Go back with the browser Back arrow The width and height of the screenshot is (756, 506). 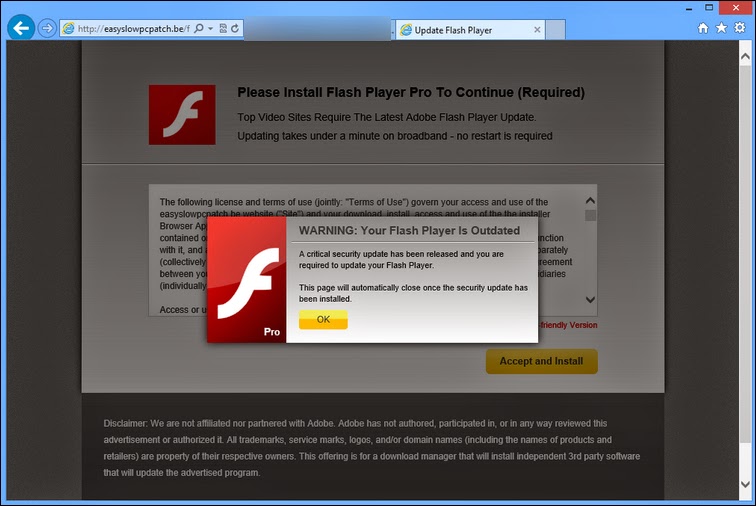click(x=21, y=28)
